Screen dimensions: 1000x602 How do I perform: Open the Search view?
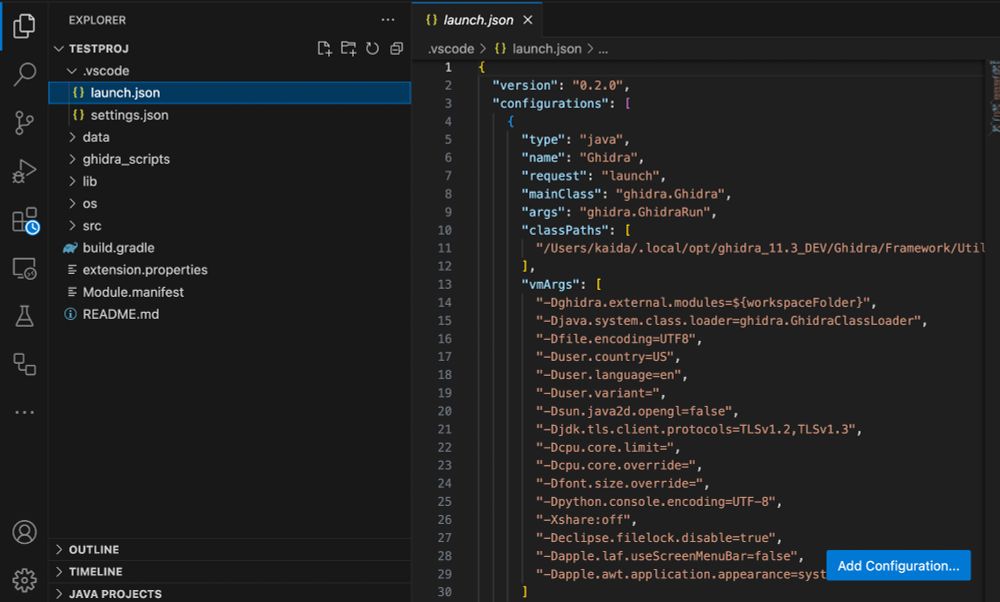click(x=24, y=74)
